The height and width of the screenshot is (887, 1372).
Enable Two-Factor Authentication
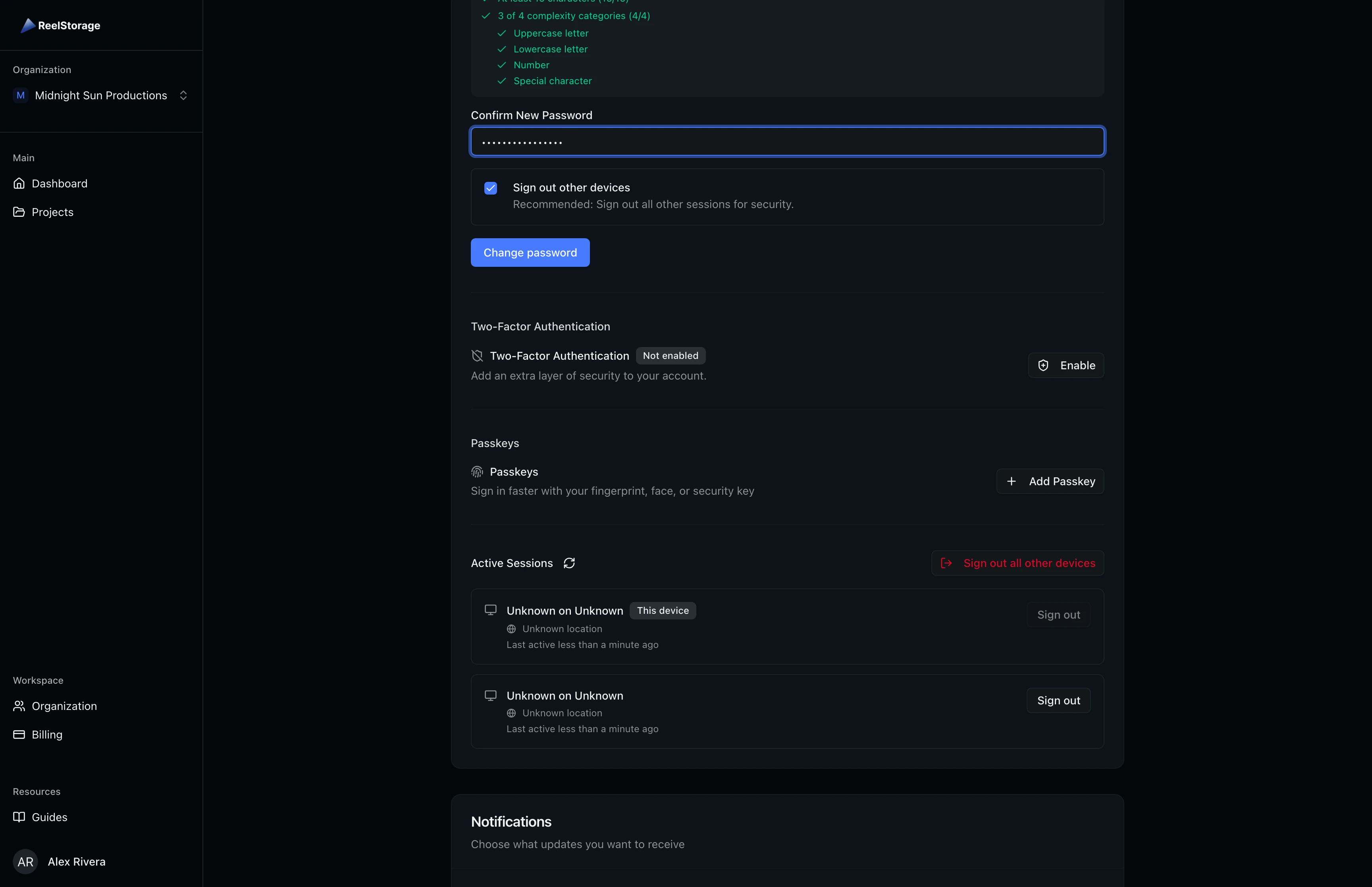(x=1065, y=364)
